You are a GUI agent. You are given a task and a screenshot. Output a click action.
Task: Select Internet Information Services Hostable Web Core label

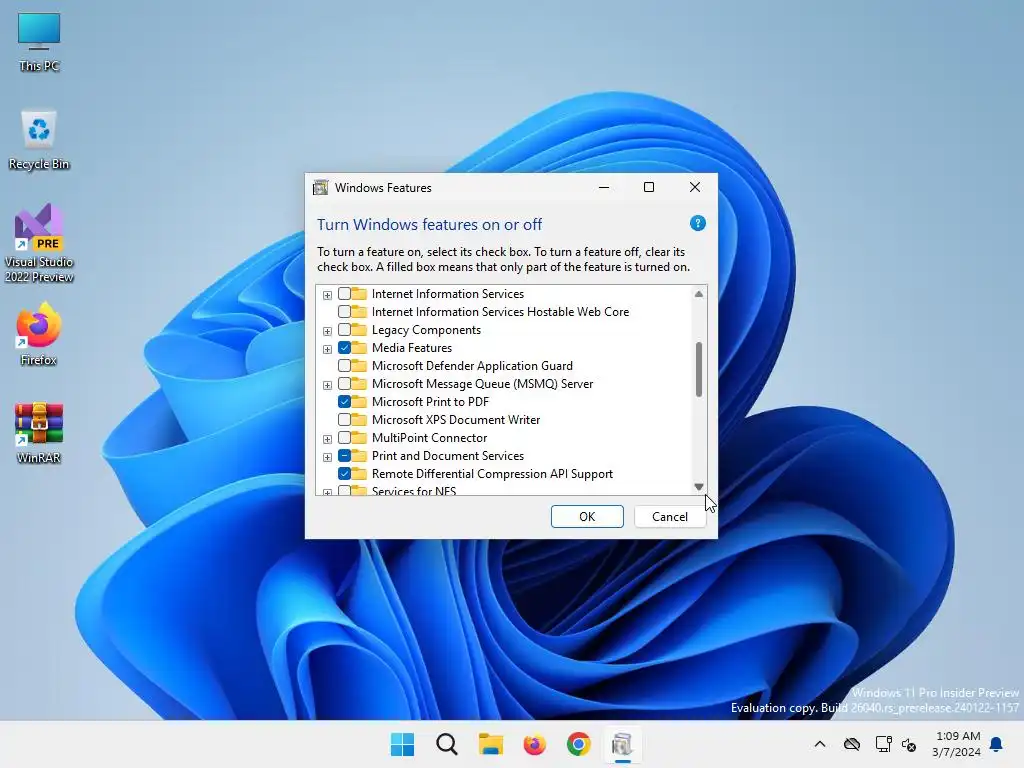click(500, 312)
